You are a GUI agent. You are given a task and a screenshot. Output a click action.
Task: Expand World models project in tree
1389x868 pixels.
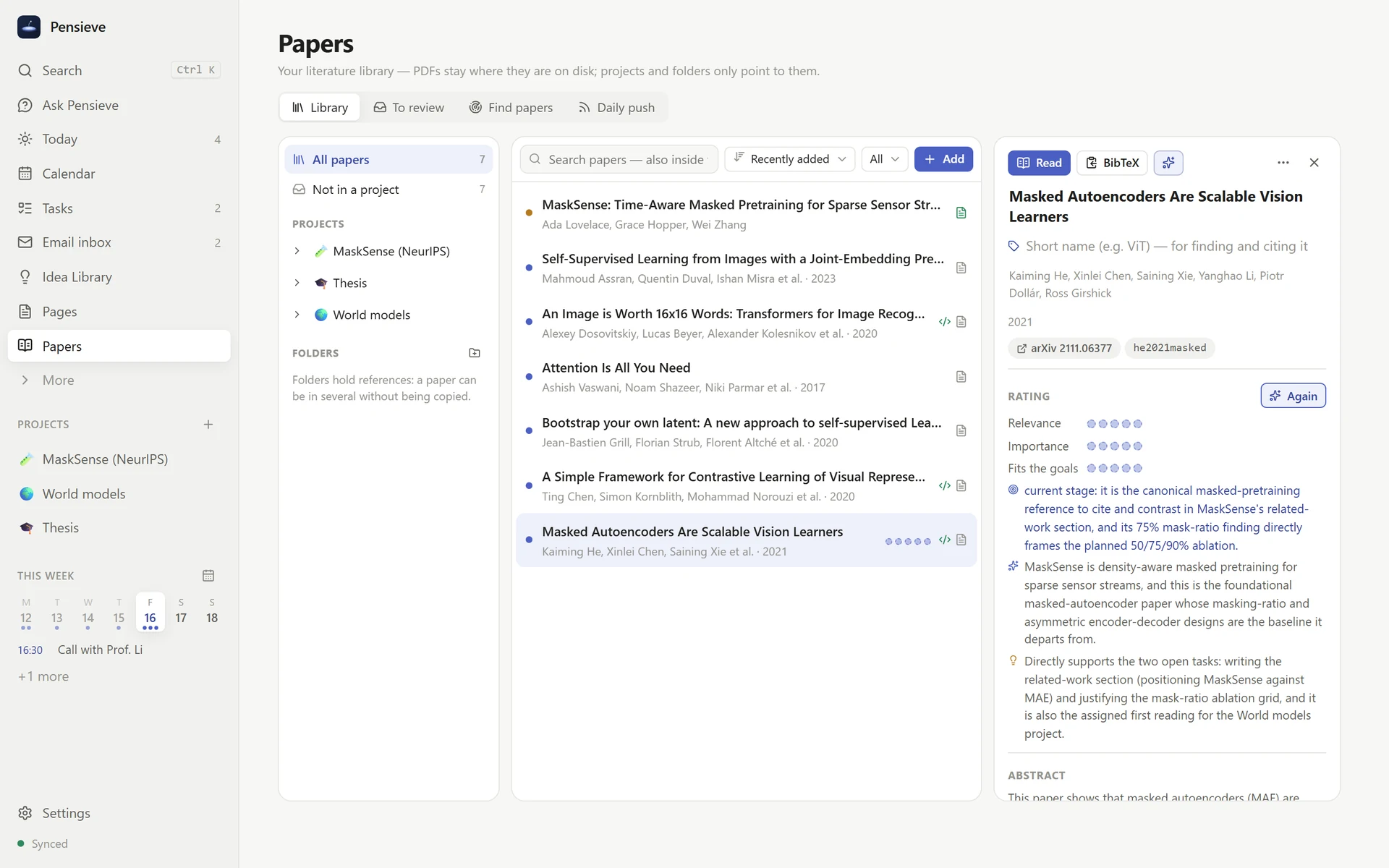coord(297,315)
